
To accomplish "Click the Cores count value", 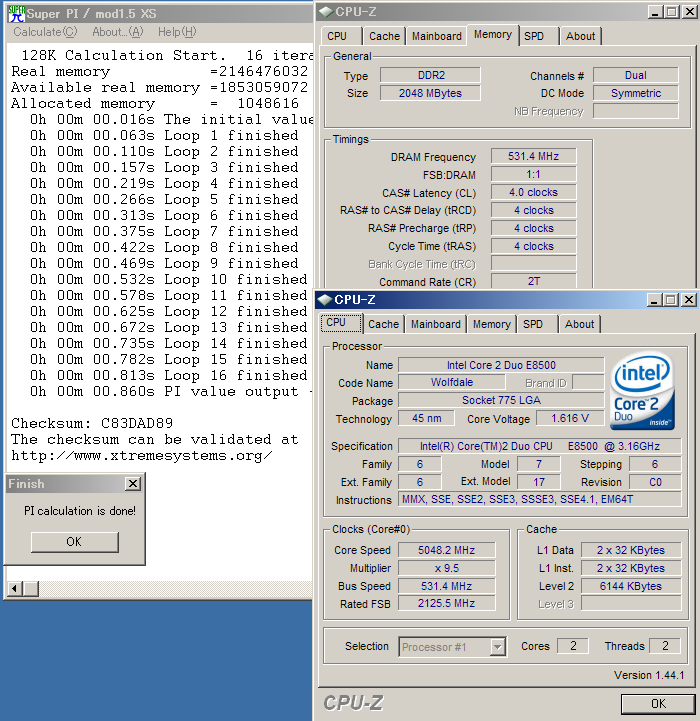I will tap(573, 646).
